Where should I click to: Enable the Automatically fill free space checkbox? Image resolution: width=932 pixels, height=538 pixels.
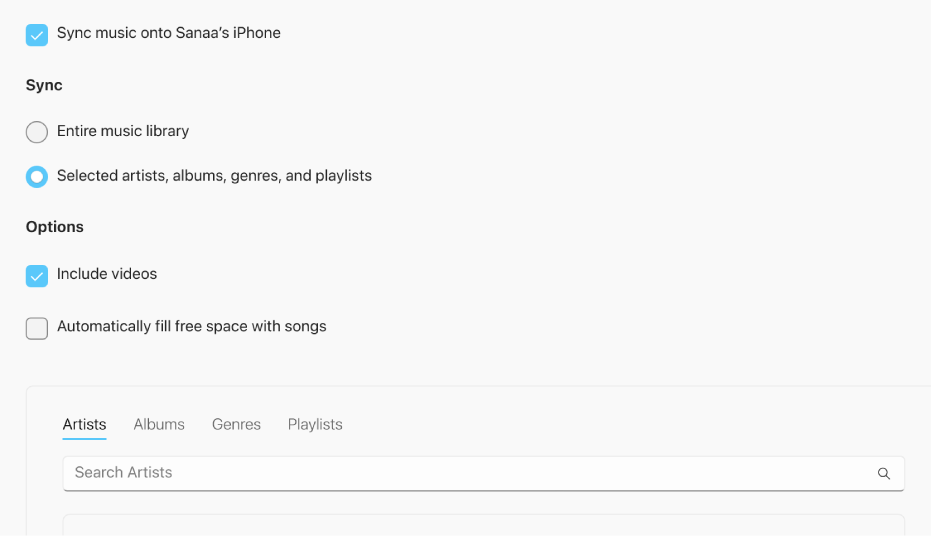[37, 328]
